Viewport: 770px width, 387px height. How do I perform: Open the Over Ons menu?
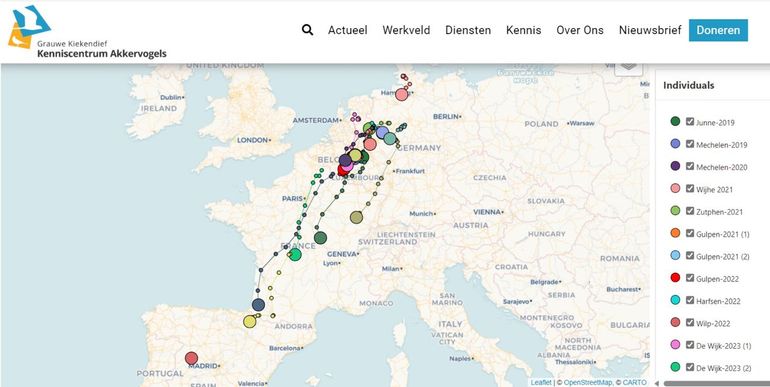pos(580,30)
